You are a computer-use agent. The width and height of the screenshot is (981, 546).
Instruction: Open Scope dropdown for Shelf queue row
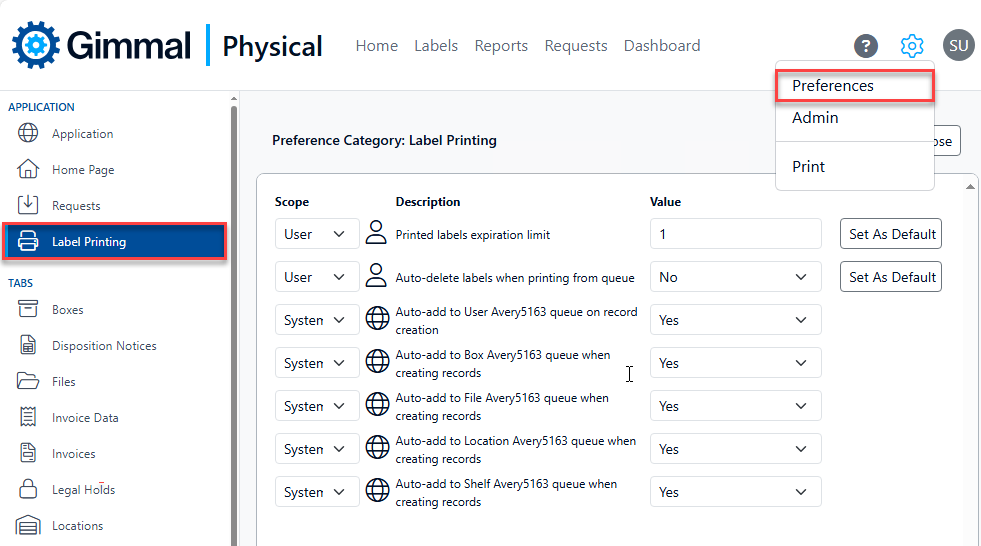[x=315, y=492]
